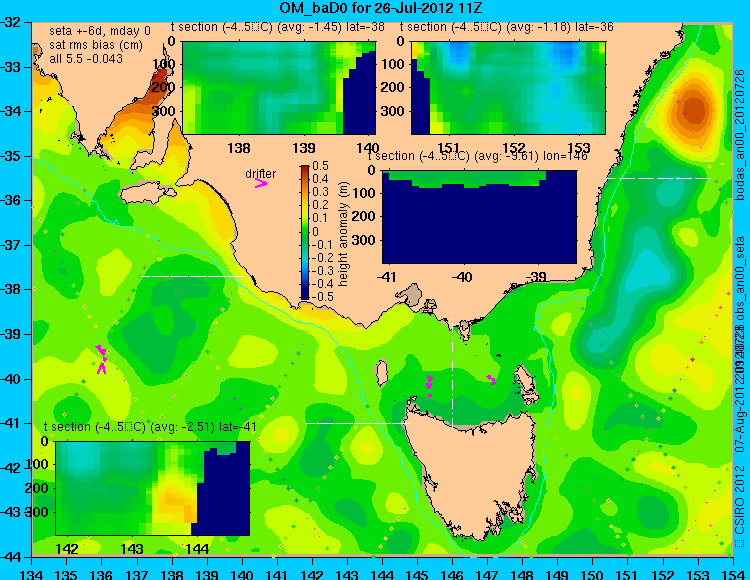This screenshot has width=750, height=580.
Task: Click the 152 tick label under lat=-36 section
Action: [514, 148]
